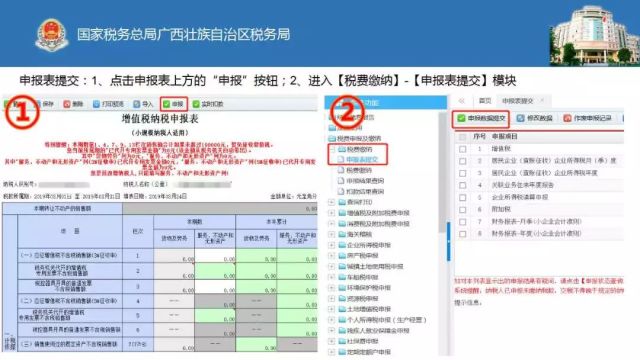Screen dimensions: 640x360
Task: Click the 扣款结果查询 document icon in tree
Action: click(x=341, y=191)
